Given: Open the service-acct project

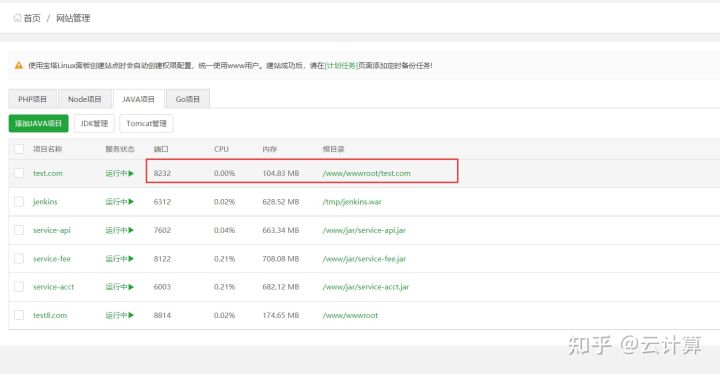Looking at the screenshot, I should pyautogui.click(x=53, y=287).
